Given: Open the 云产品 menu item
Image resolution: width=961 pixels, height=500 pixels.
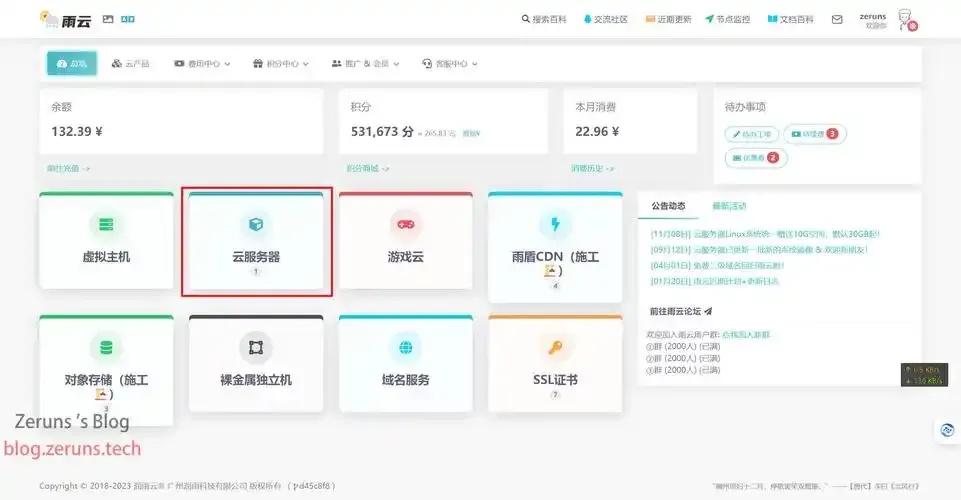Looking at the screenshot, I should point(131,64).
